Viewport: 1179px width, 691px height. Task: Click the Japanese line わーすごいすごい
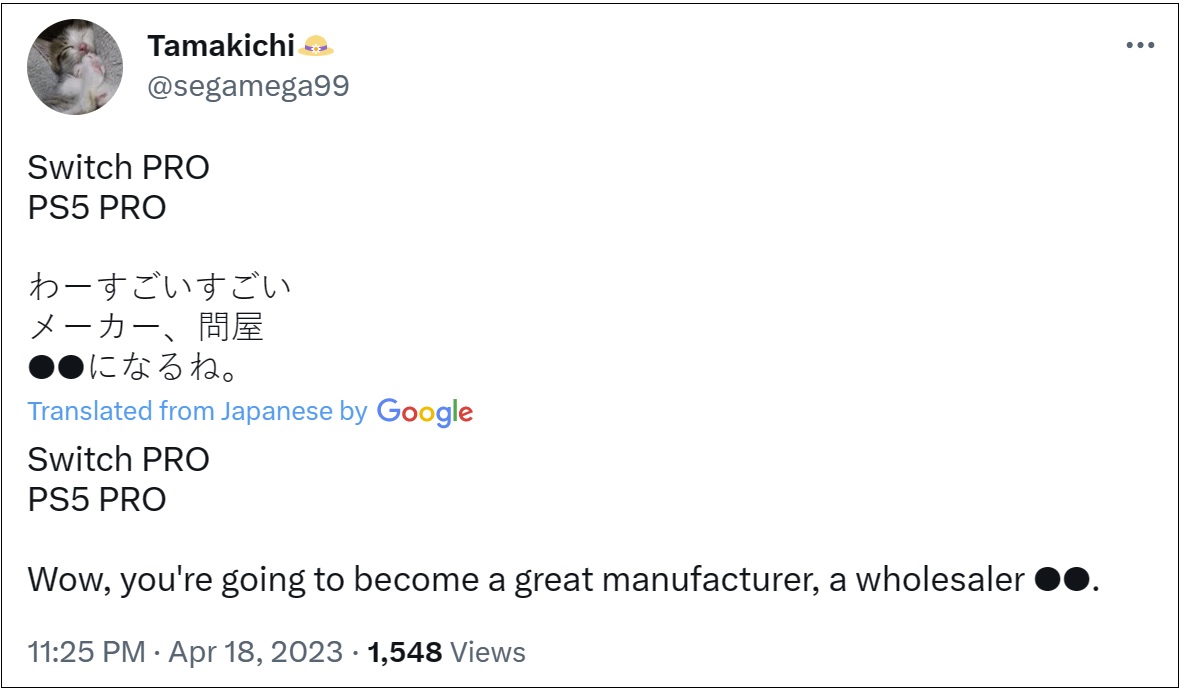click(x=159, y=286)
